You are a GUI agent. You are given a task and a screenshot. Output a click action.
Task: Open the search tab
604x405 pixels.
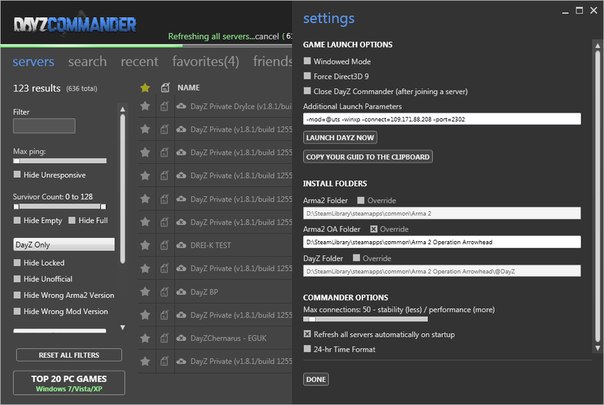point(87,62)
